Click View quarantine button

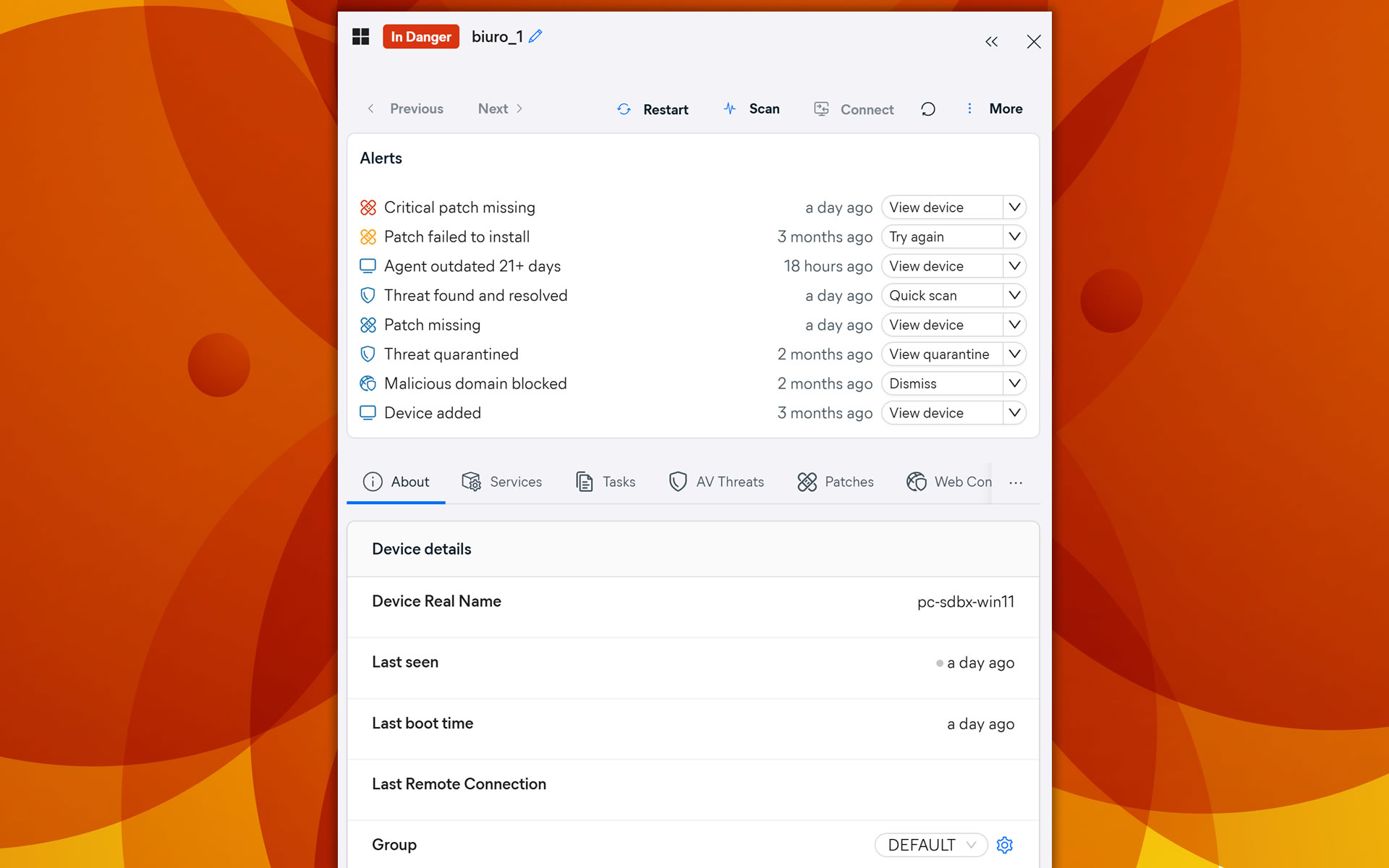tap(939, 354)
